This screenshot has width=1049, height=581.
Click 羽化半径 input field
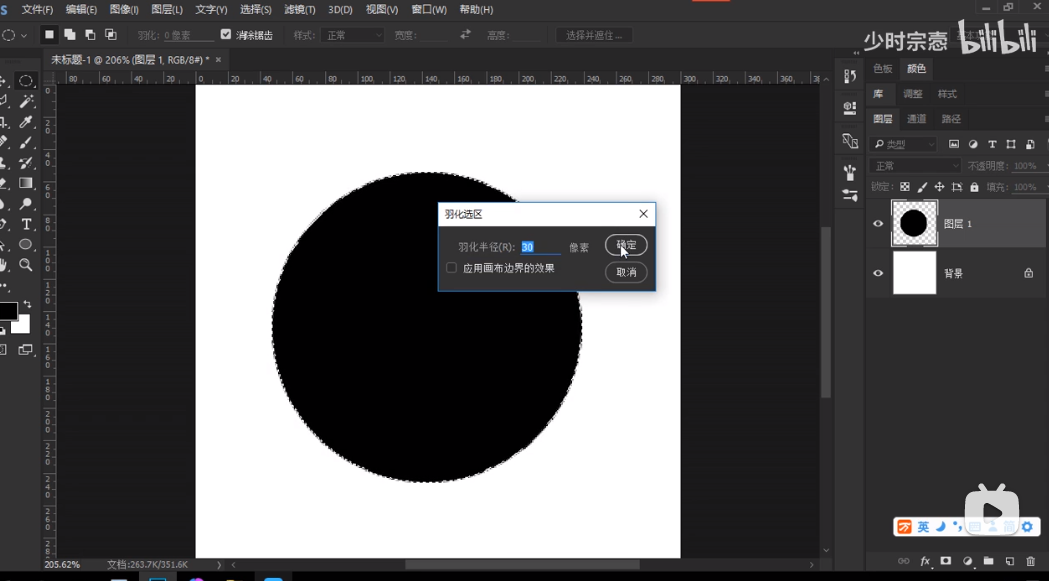coord(541,247)
